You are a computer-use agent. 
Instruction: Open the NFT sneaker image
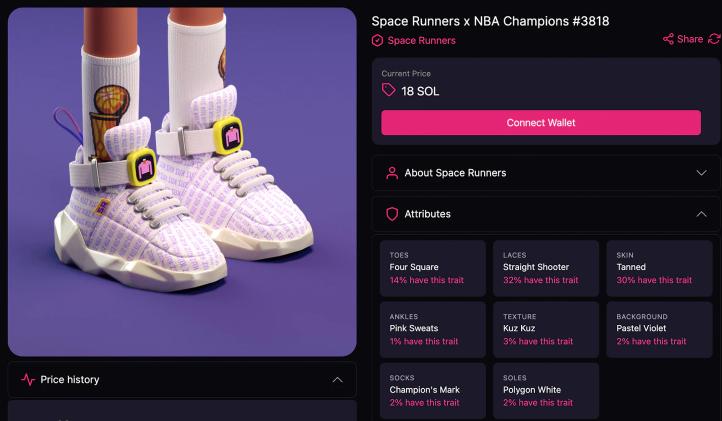click(182, 182)
